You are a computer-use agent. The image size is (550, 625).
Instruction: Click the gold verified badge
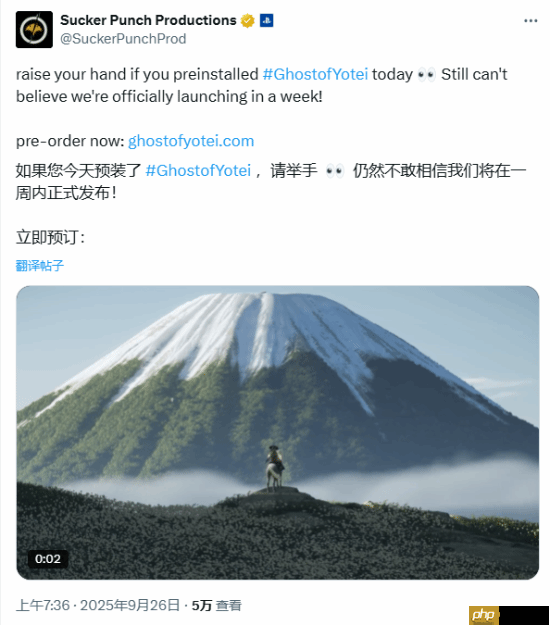(x=248, y=20)
